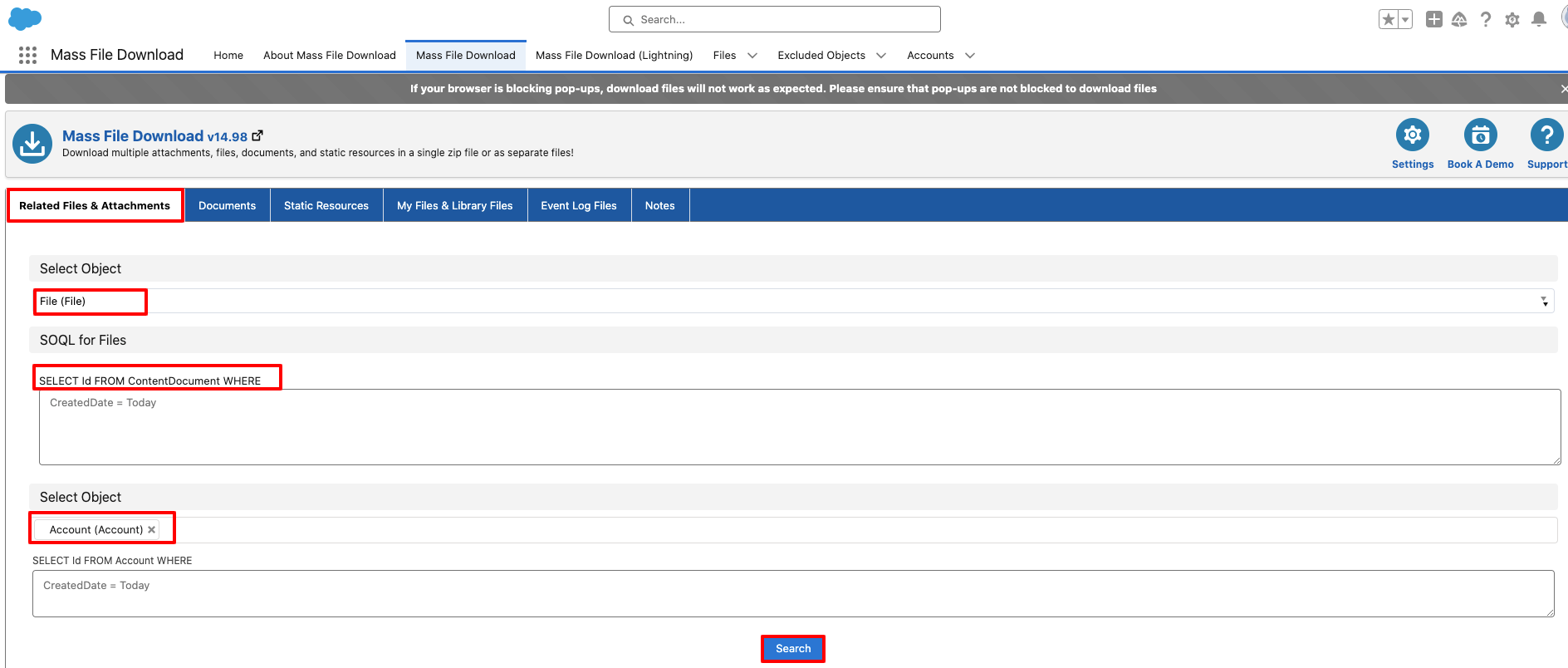The image size is (1568, 668).
Task: Open the File (File) object dropdown
Action: click(x=793, y=301)
